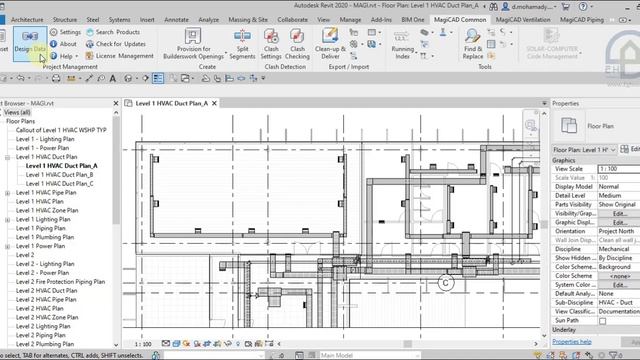Open the Design Data tool
640x360 pixels.
pyautogui.click(x=30, y=44)
